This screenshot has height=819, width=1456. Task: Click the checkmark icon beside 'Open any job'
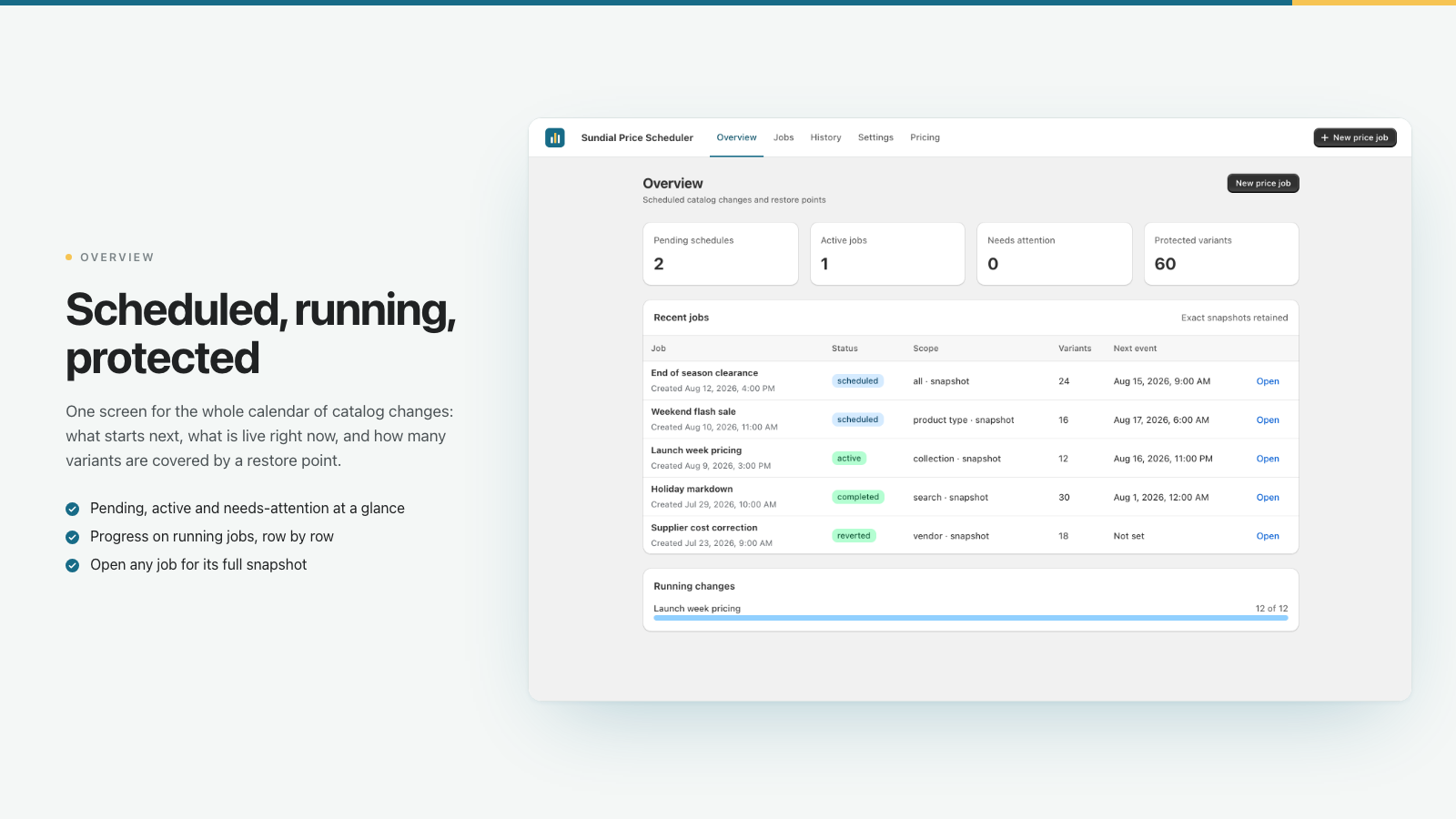73,565
